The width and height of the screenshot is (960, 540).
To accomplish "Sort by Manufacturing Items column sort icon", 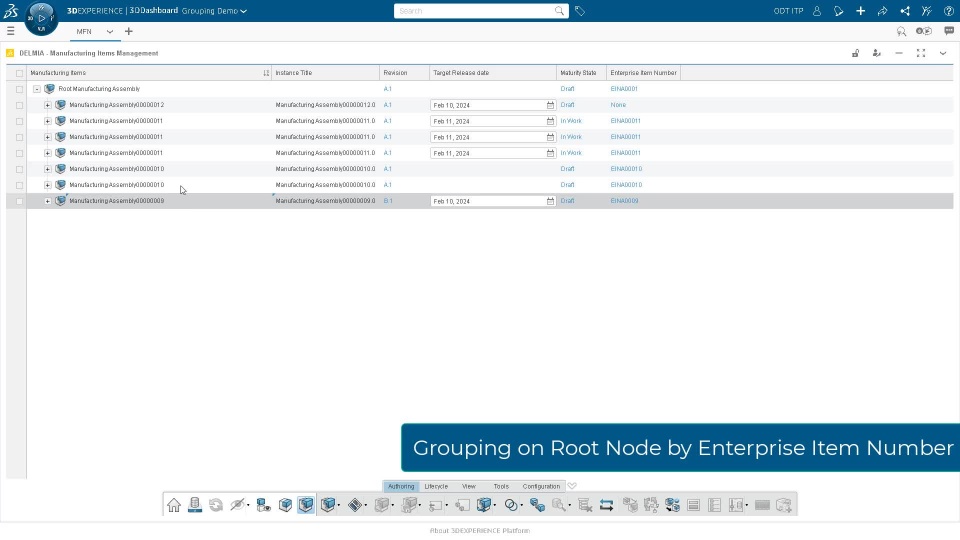I will coord(266,73).
